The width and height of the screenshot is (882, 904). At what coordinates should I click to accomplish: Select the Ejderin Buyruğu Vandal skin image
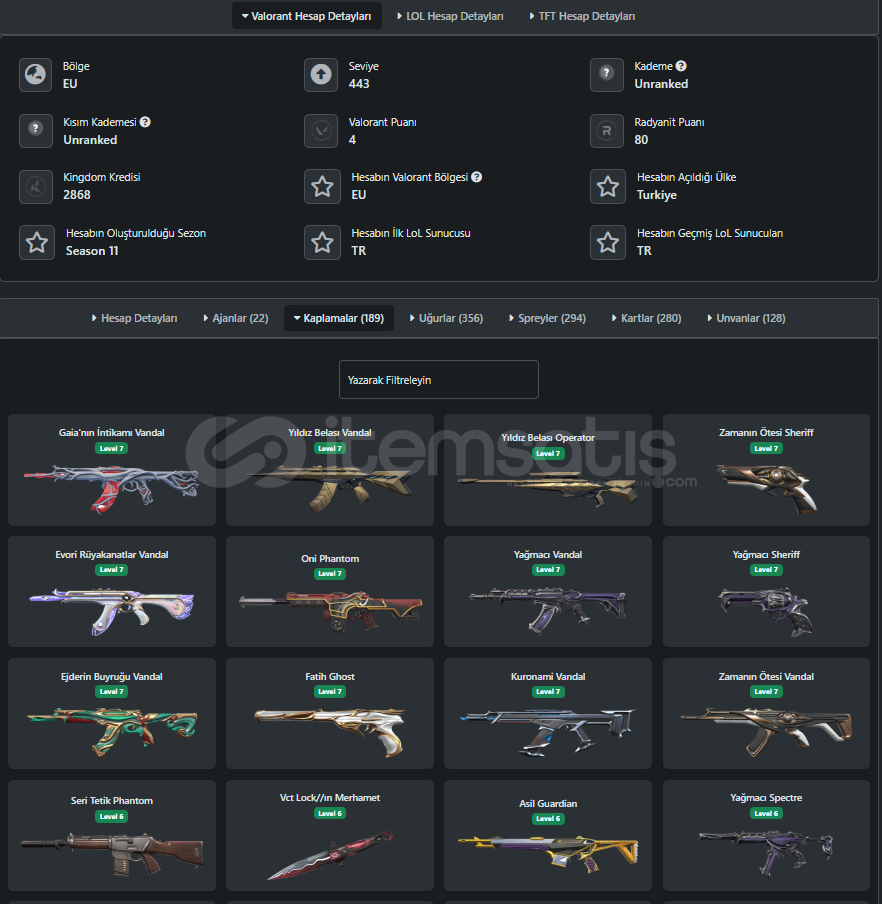tap(111, 732)
